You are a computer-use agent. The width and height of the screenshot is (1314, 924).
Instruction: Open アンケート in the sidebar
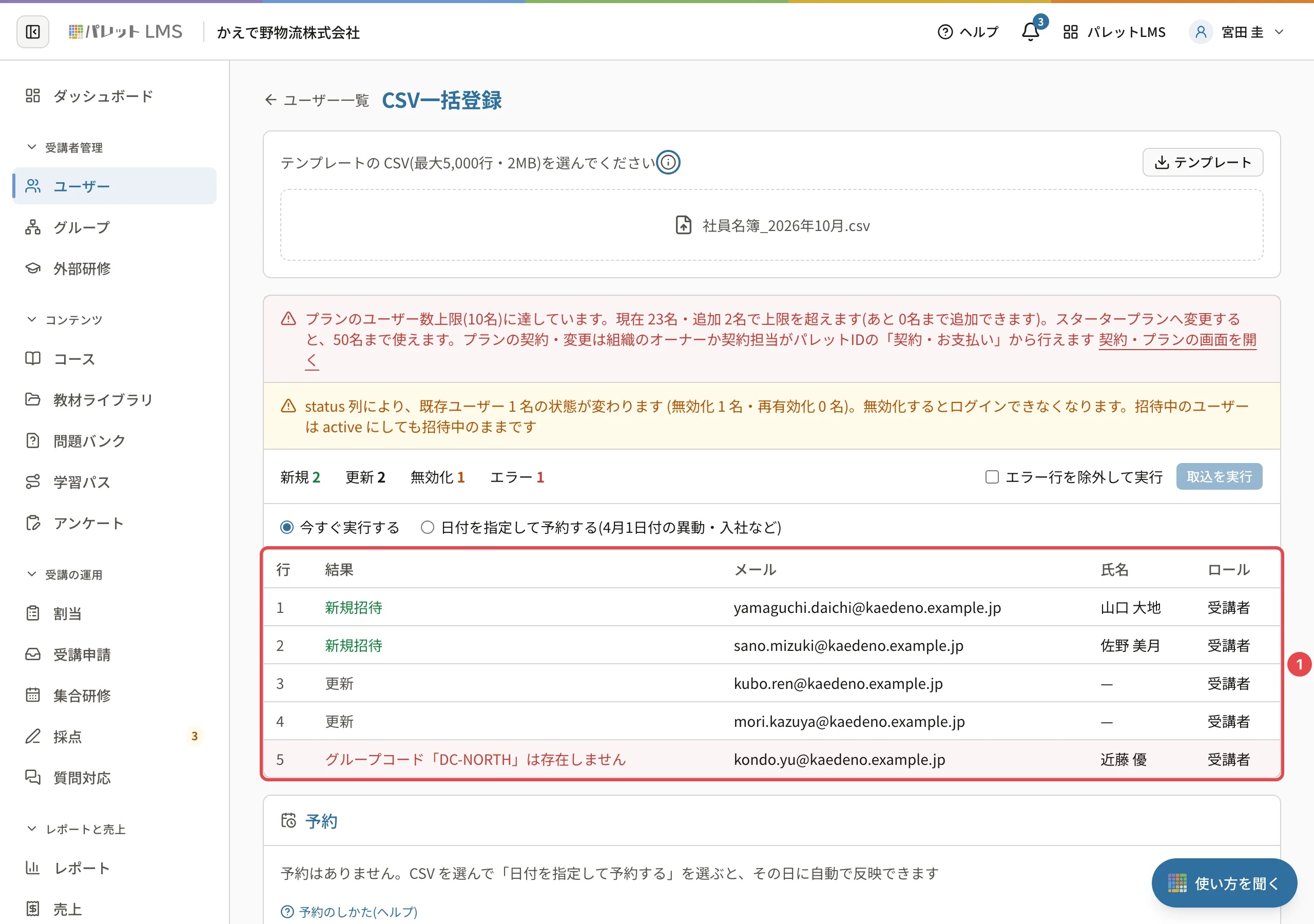pyautogui.click(x=114, y=523)
